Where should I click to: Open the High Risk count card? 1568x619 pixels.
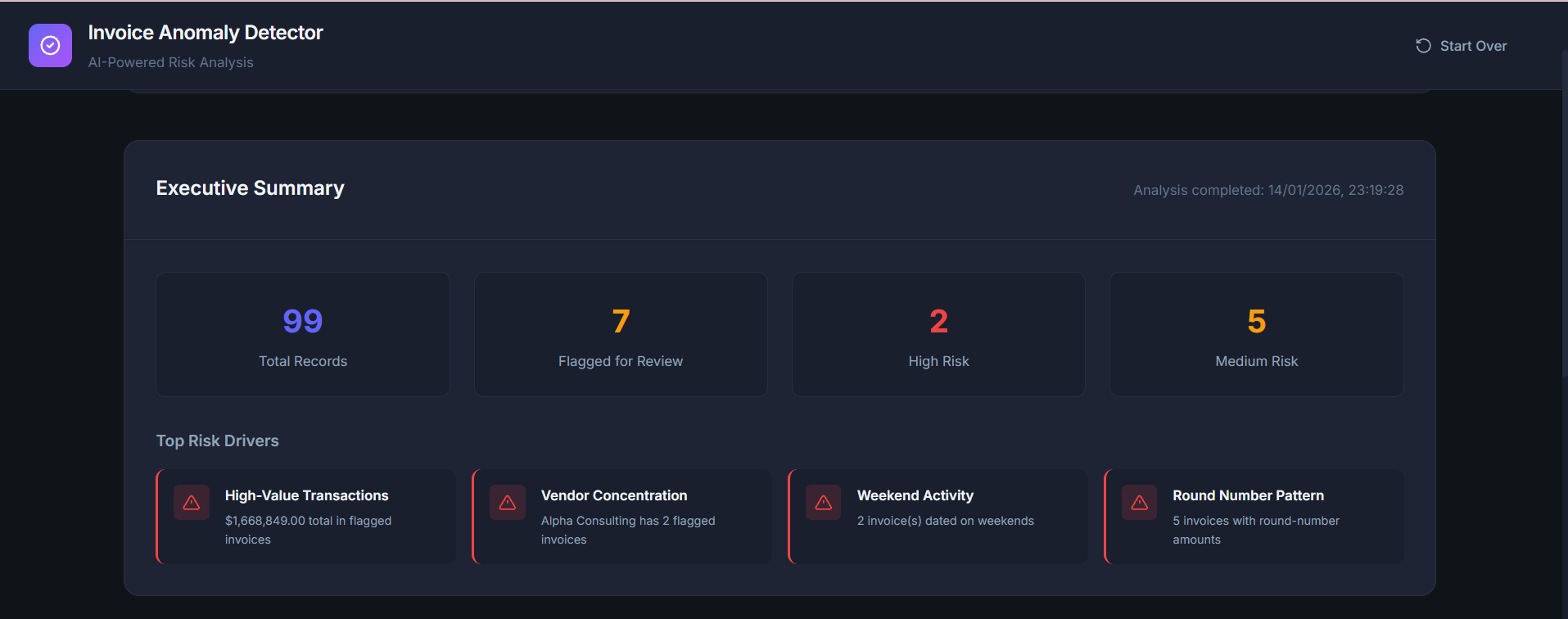point(938,335)
